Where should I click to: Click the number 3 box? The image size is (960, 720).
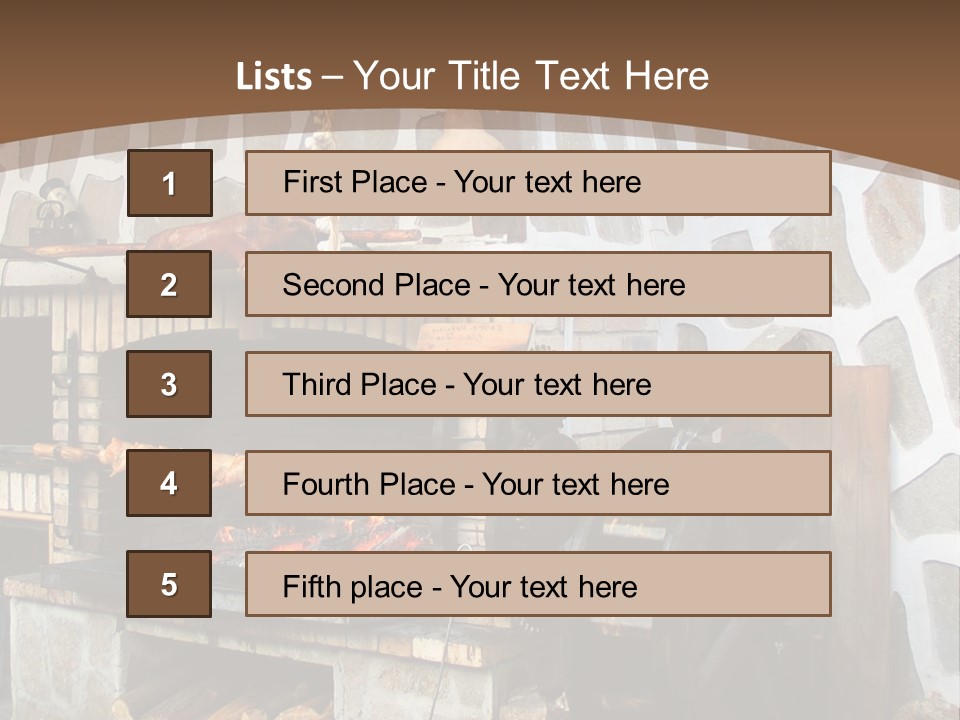point(169,384)
